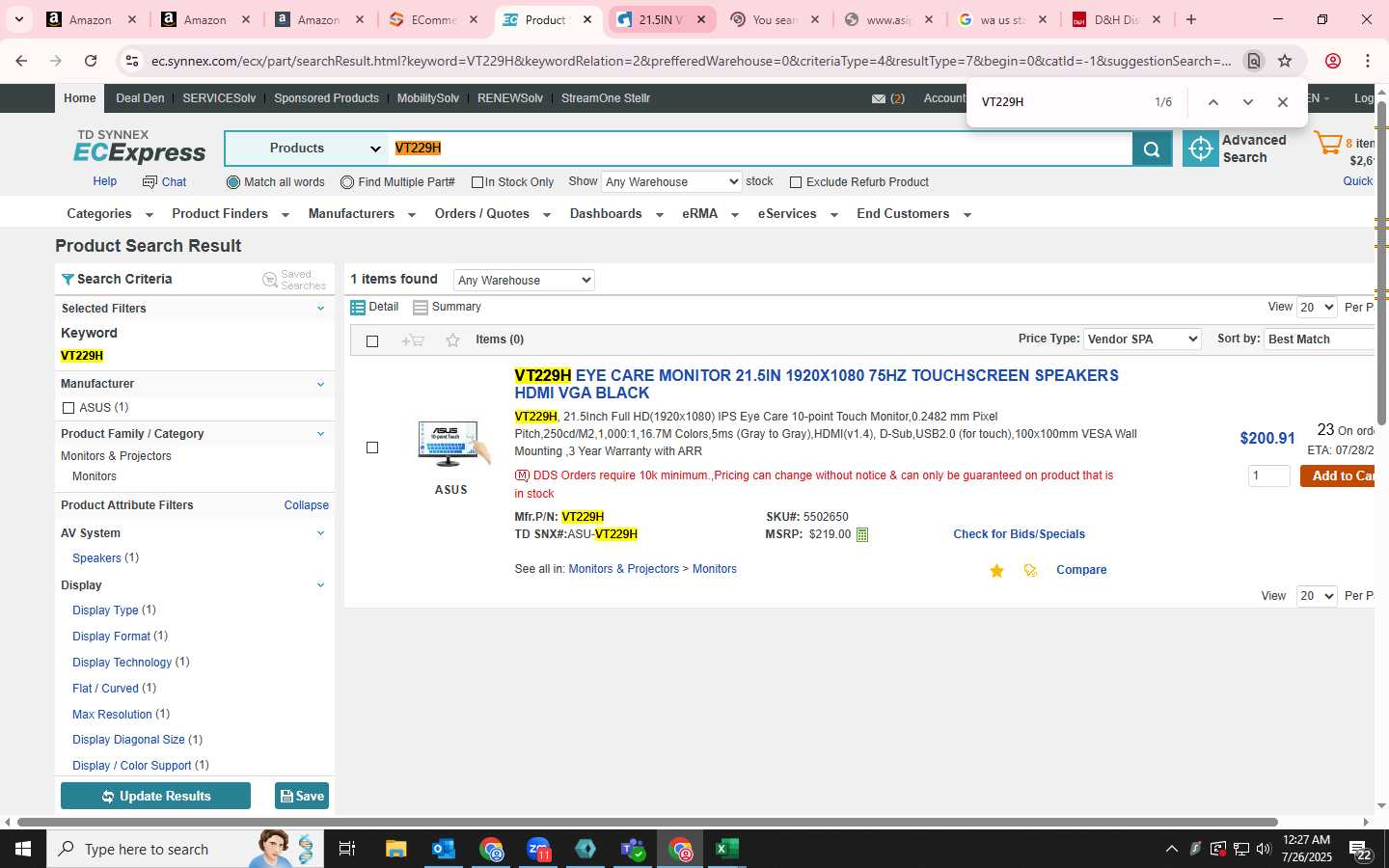Open File Explorer from the taskbar
The width and height of the screenshot is (1389, 868).
[396, 849]
